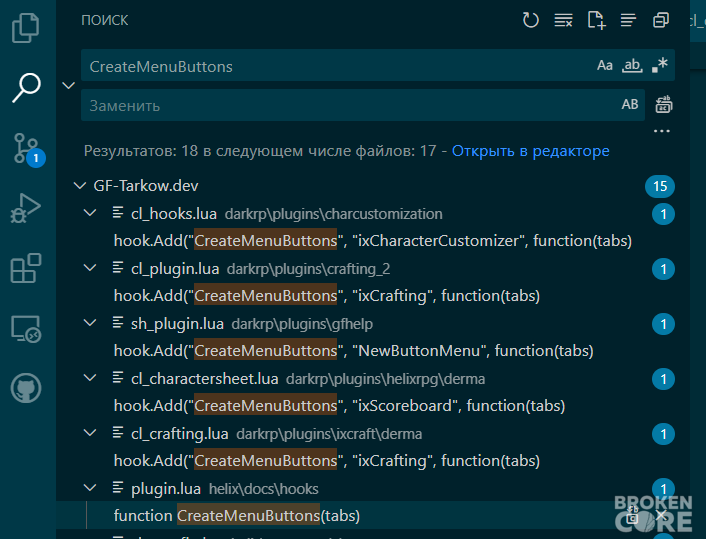Open the Run and Debug view
The image size is (706, 539).
click(26, 208)
